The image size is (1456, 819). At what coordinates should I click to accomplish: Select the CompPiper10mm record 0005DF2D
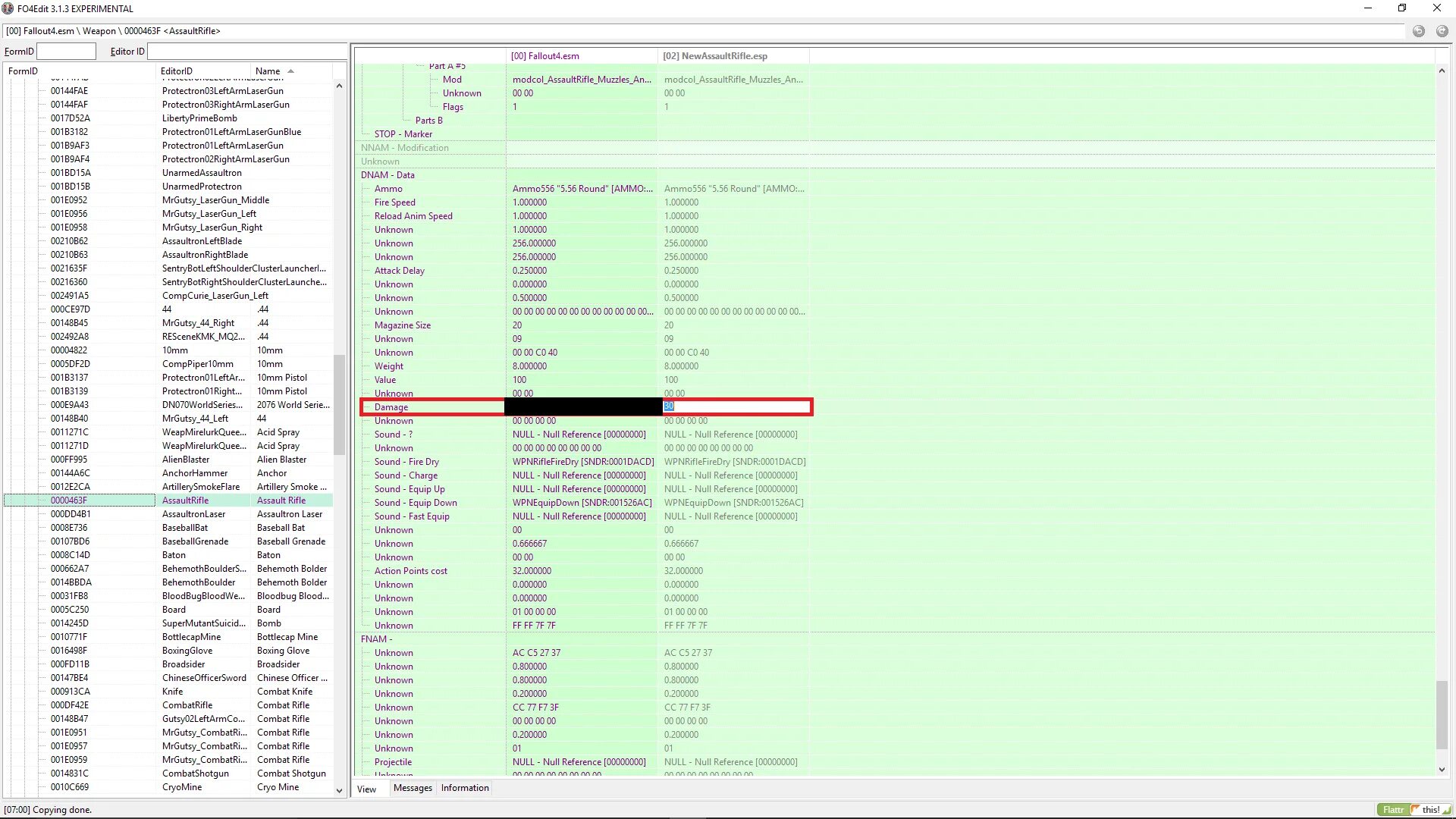pos(168,364)
